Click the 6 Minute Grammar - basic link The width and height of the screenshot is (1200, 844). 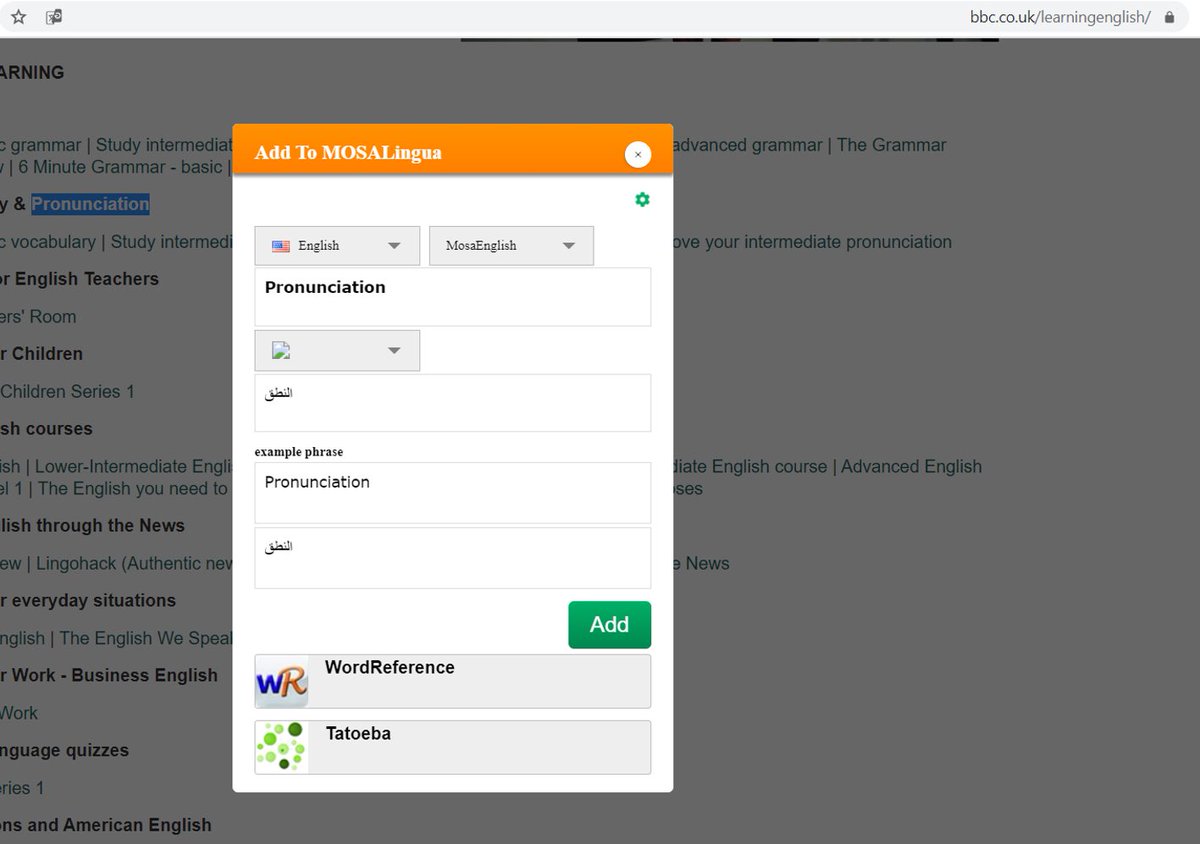121,167
